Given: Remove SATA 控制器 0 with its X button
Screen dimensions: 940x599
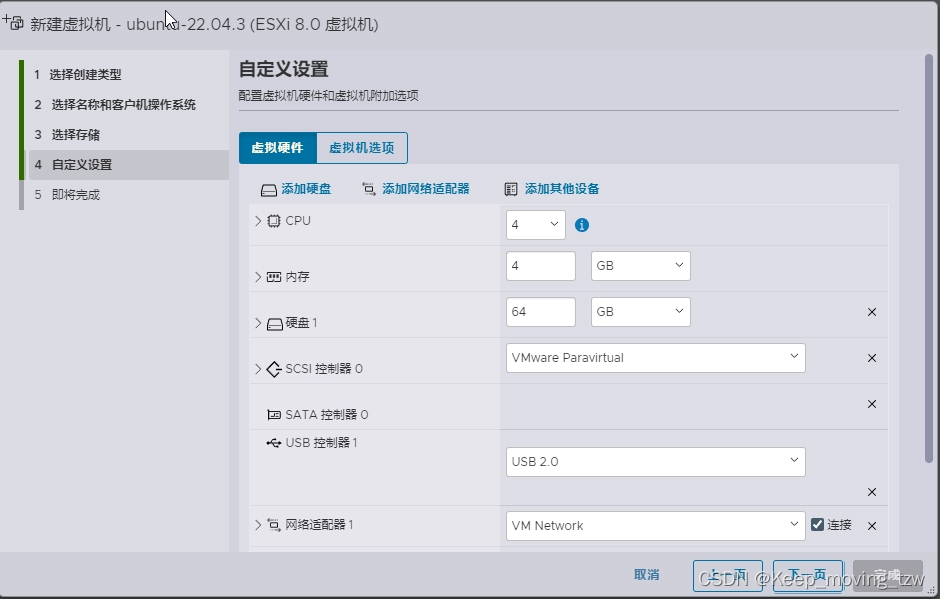Looking at the screenshot, I should click(871, 405).
